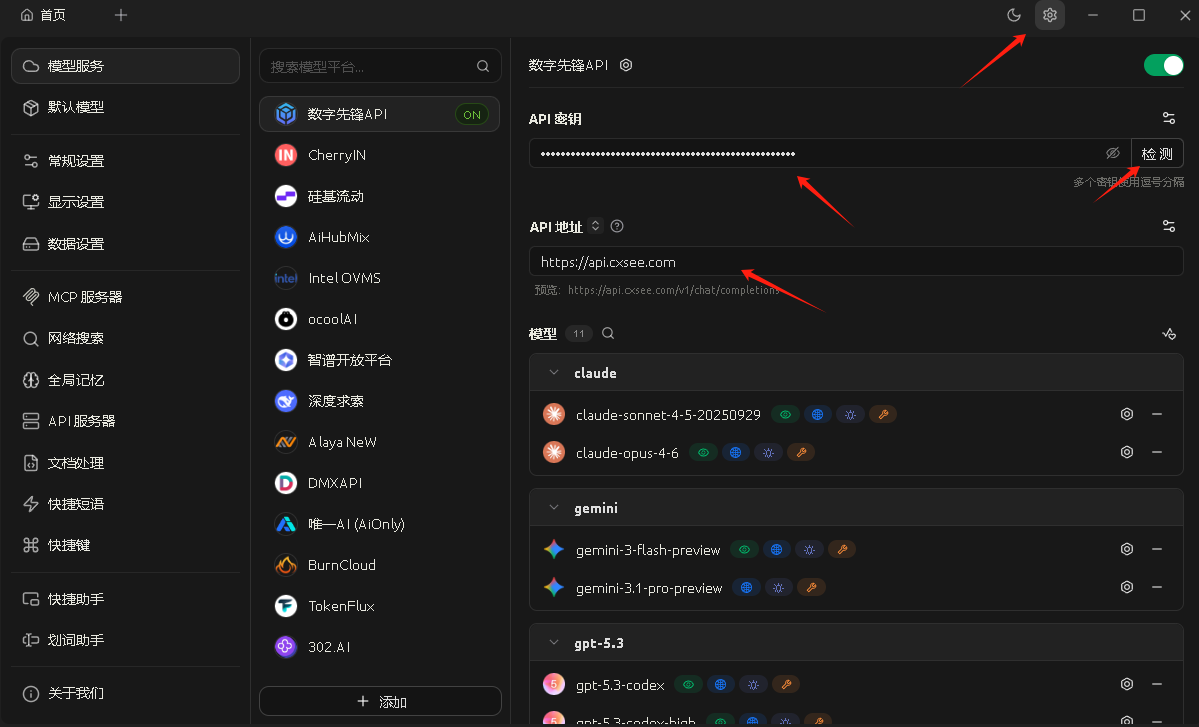The height and width of the screenshot is (727, 1199).
Task: Click the 检测 button to test key
Action: (1157, 153)
